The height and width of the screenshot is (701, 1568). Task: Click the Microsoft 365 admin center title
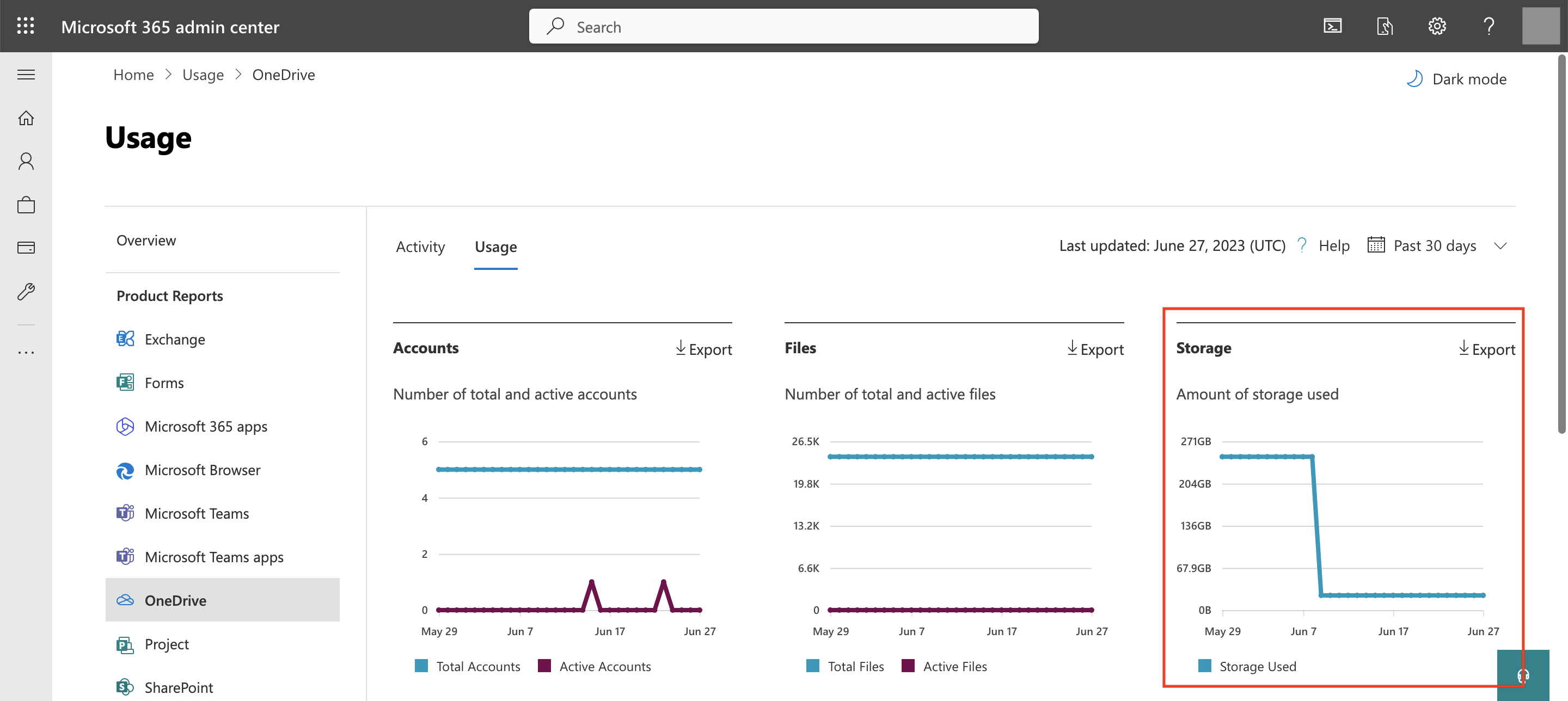tap(170, 27)
